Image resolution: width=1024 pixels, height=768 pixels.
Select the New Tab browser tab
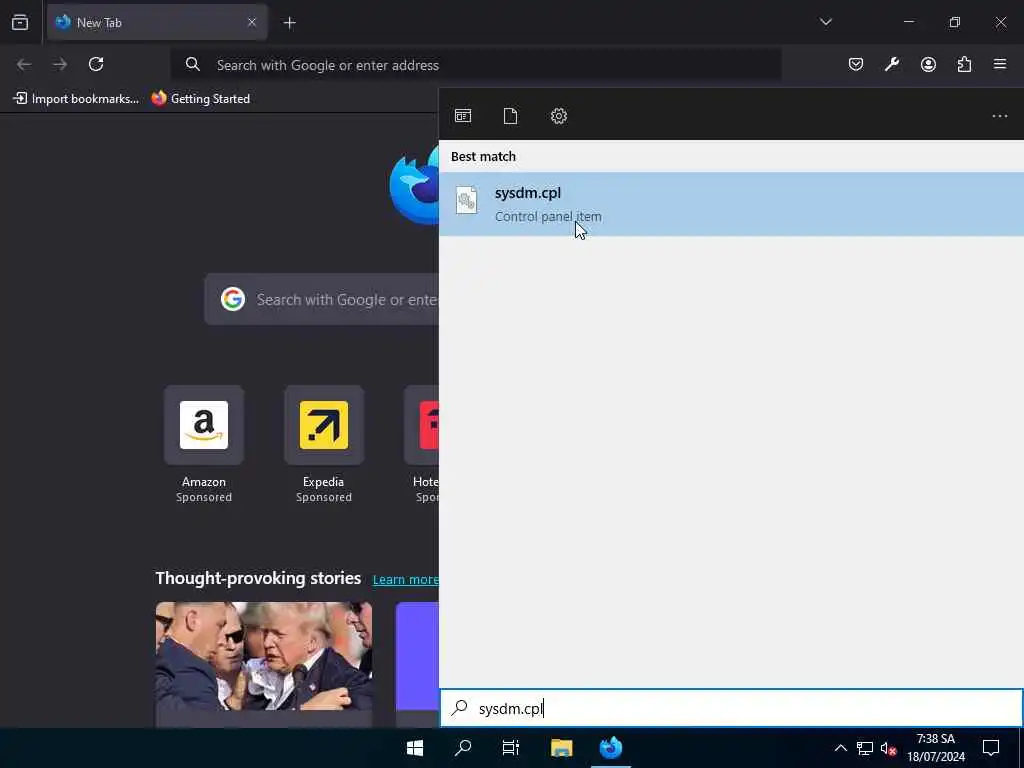157,23
